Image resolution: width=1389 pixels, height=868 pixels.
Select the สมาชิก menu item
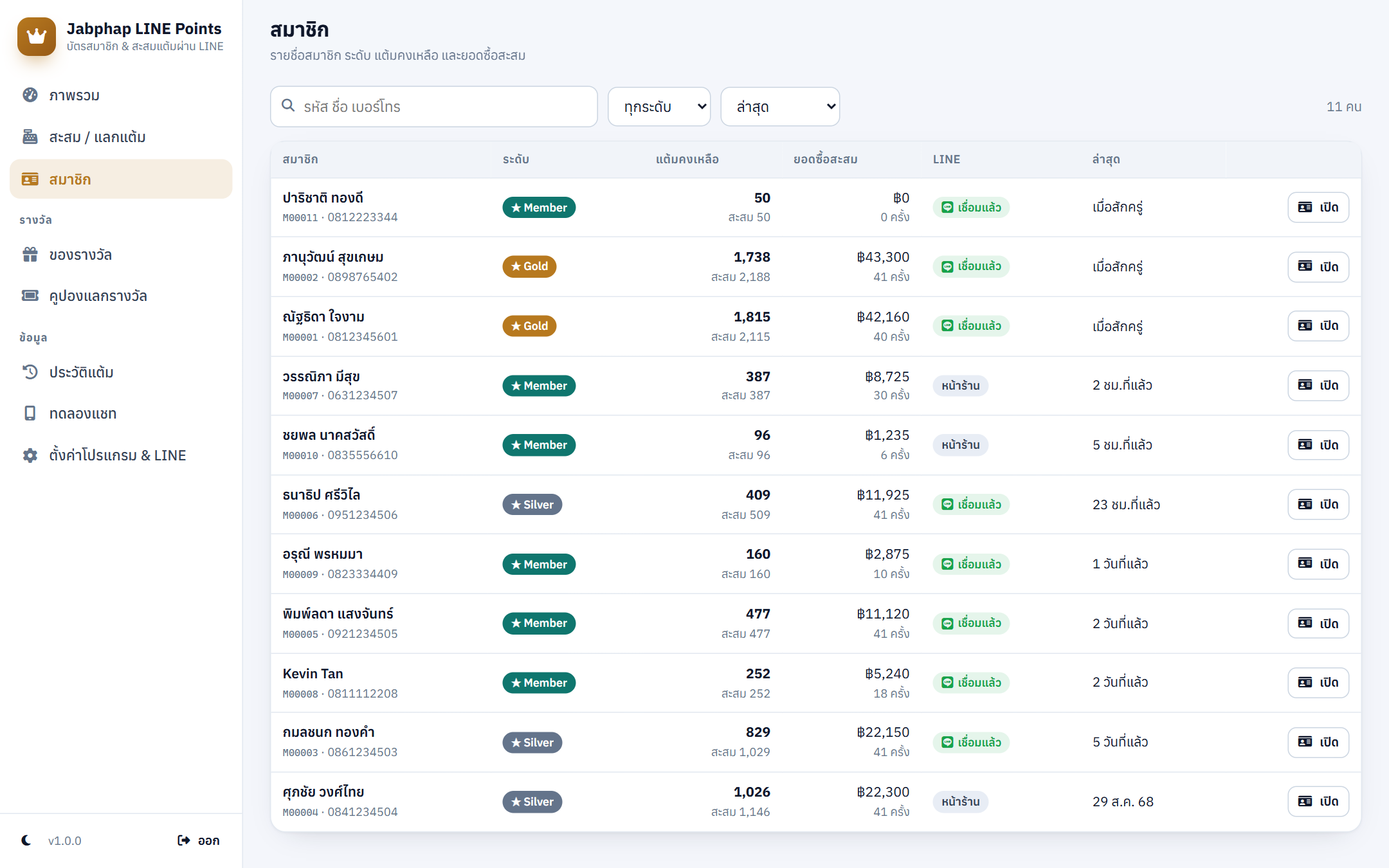click(121, 179)
